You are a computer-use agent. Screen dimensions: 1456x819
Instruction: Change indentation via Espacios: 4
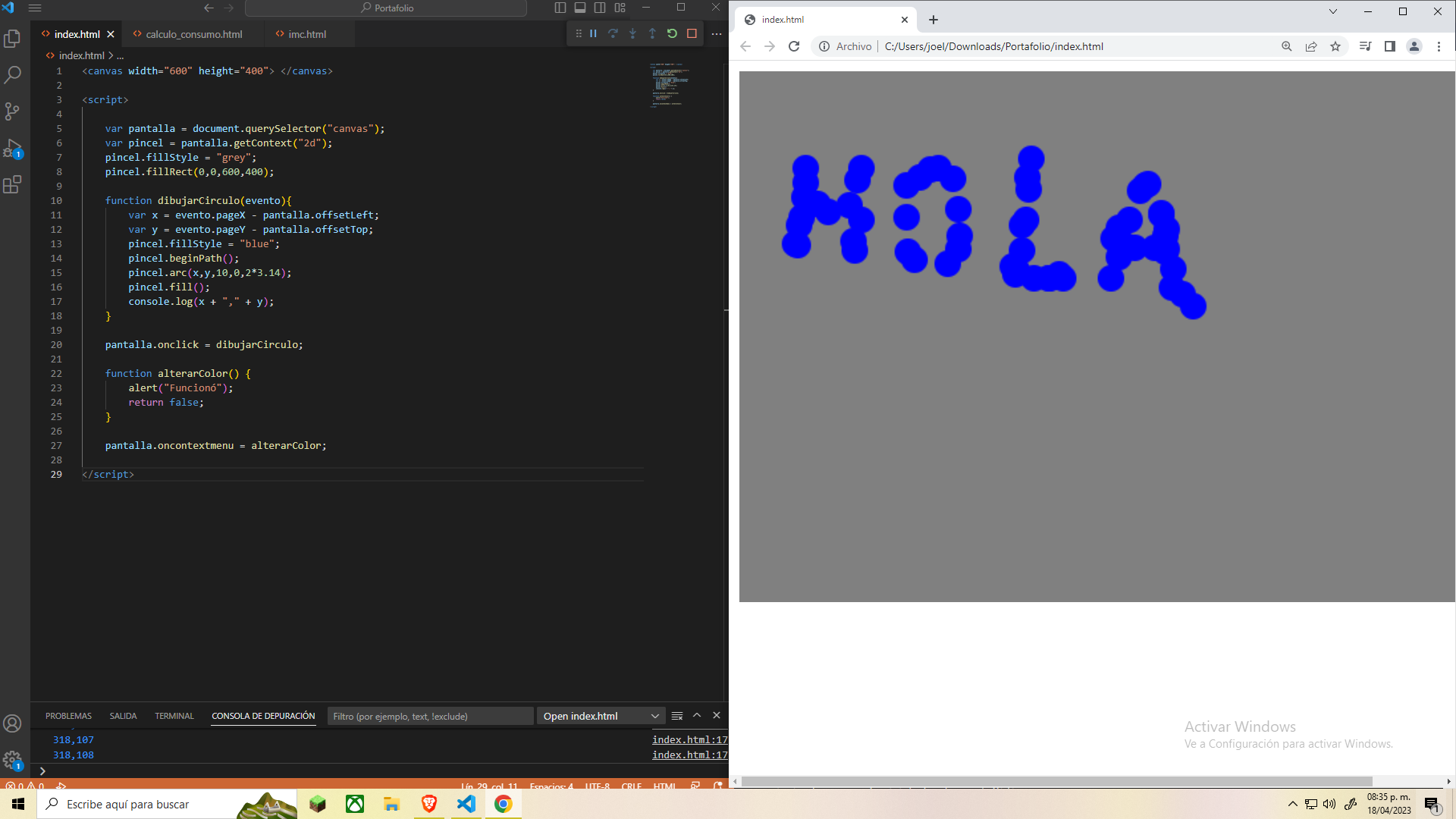(551, 786)
